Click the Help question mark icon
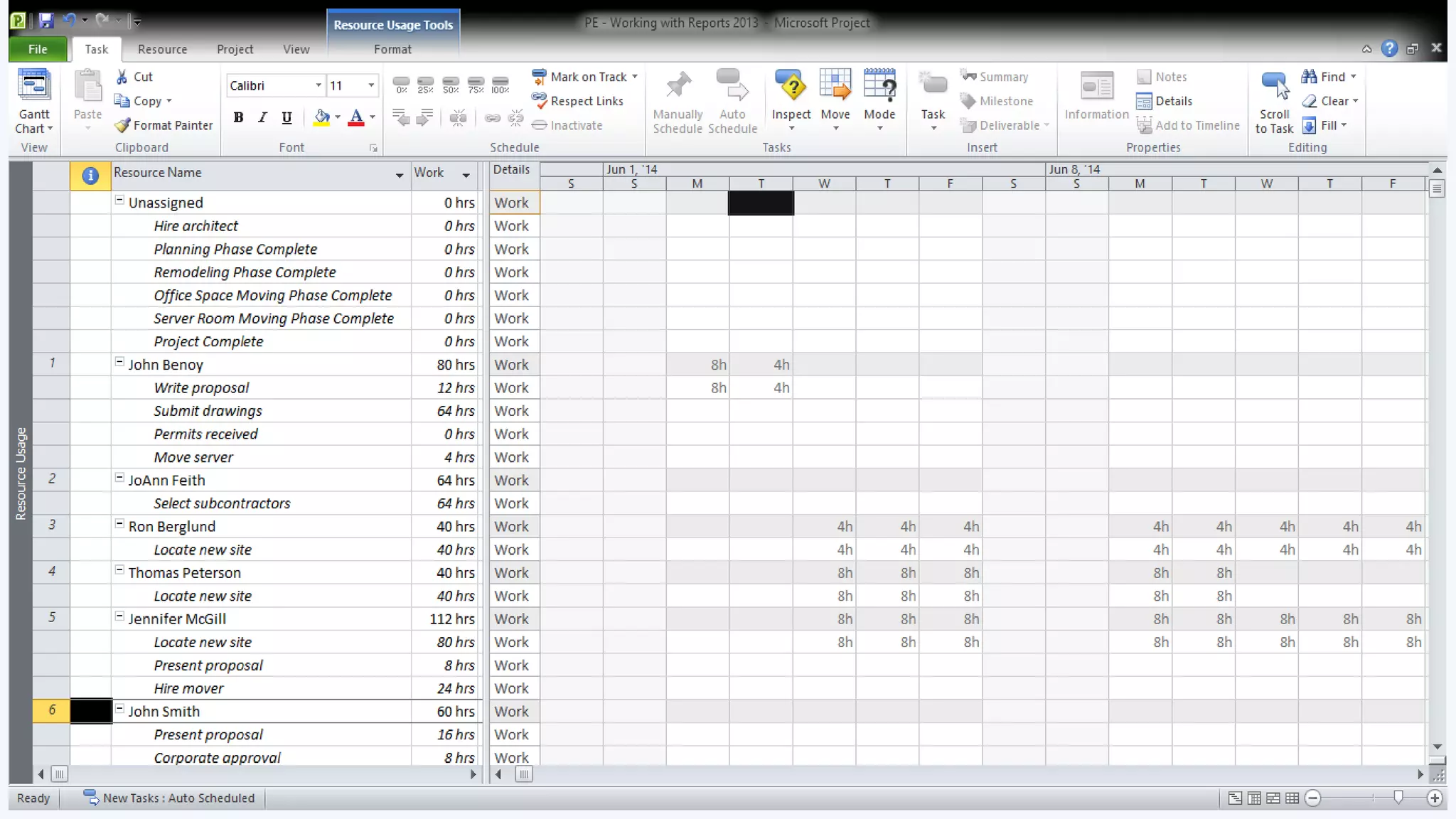 [1388, 48]
